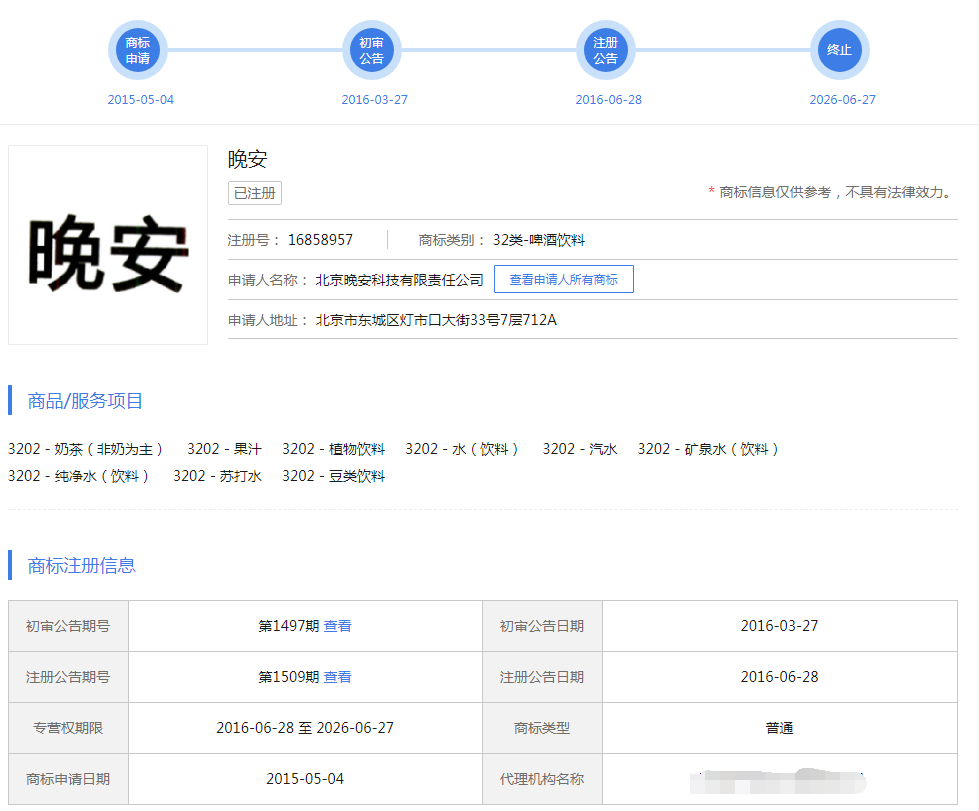Click the 3202 - 苏打水 item
Screen dimensions: 979x811
pos(217,476)
